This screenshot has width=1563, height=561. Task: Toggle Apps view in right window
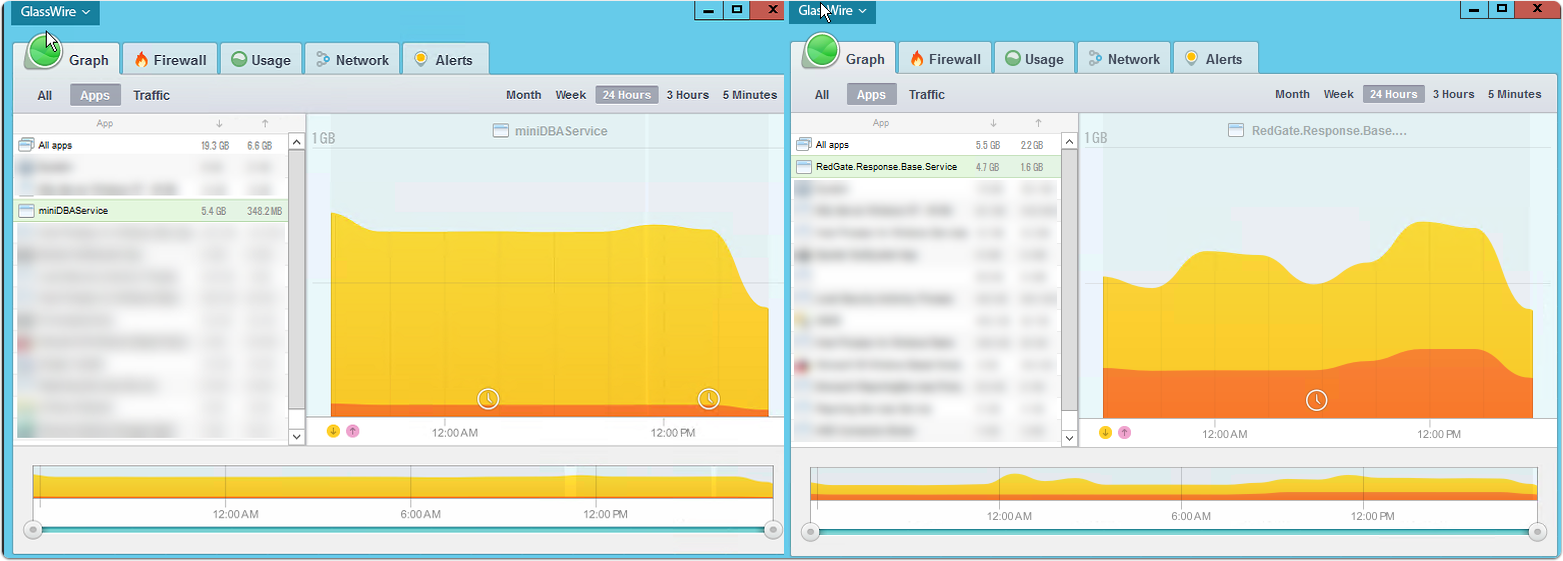pyautogui.click(x=872, y=94)
